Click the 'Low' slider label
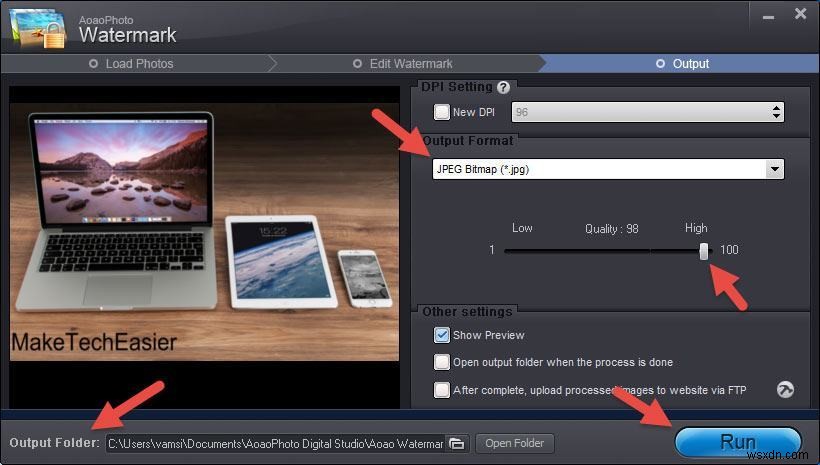The image size is (820, 465). pos(522,228)
